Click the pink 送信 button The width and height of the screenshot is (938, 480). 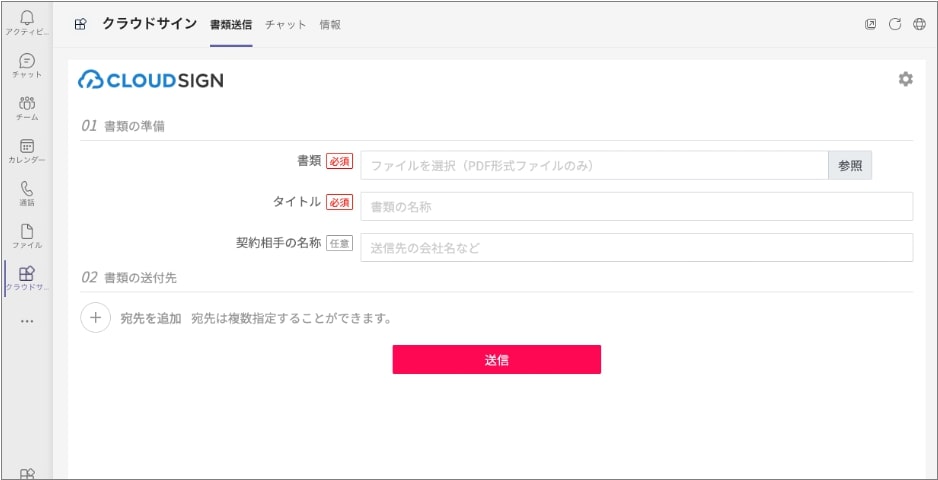[496, 360]
